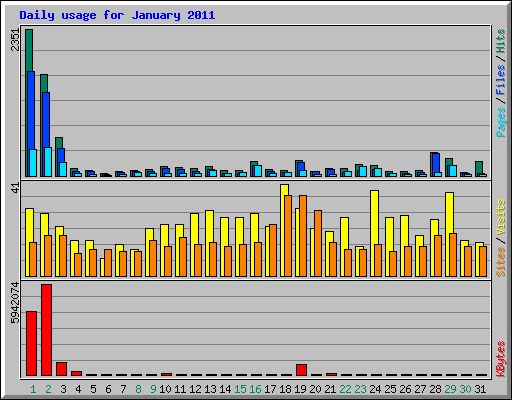Select the blue Files bar for day 28
The height and width of the screenshot is (400, 512).
point(436,162)
